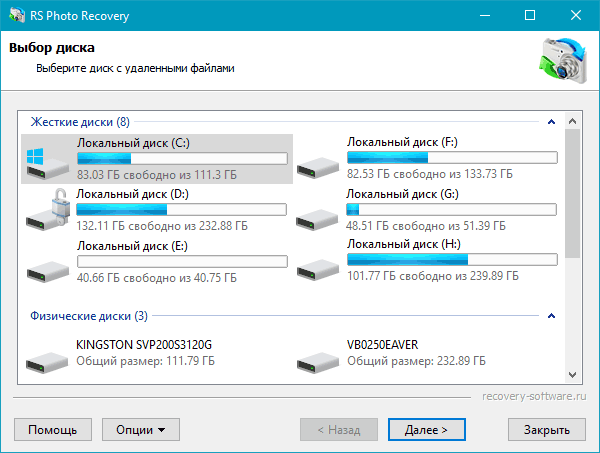Viewport: 600px width, 453px height.
Task: Click the RS Photo Recovery title bar icon
Action: (x=17, y=15)
